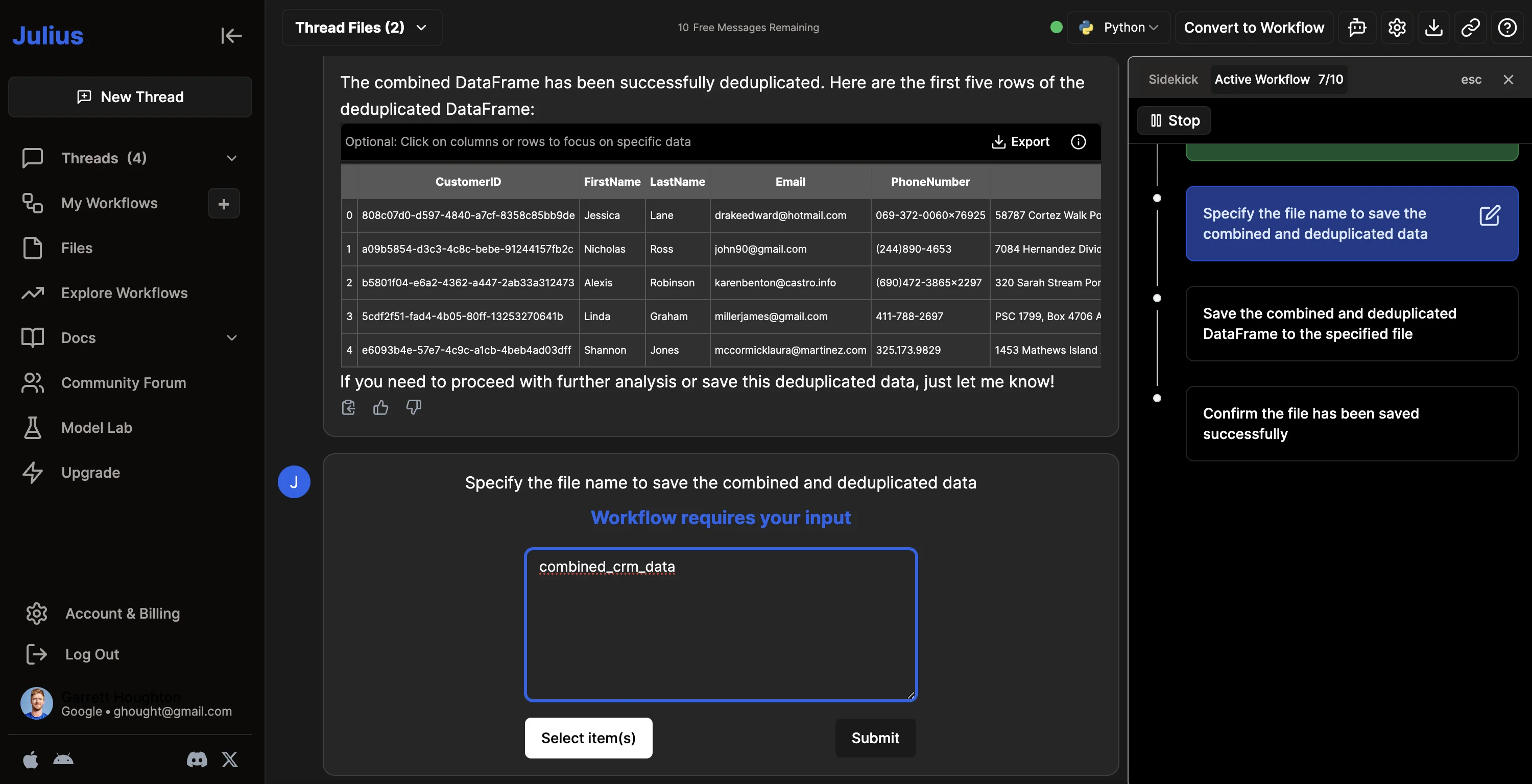Expand the Threads (4) section chevron
The height and width of the screenshot is (784, 1532).
click(232, 158)
